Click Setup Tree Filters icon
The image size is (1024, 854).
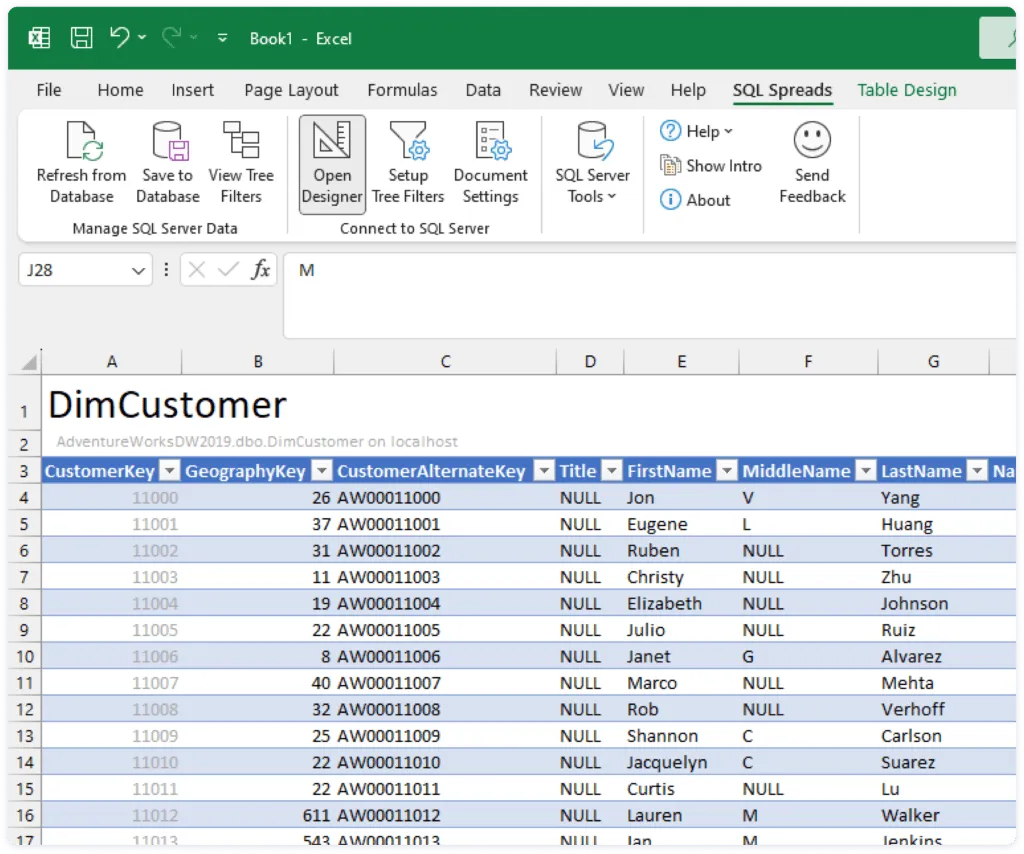408,141
